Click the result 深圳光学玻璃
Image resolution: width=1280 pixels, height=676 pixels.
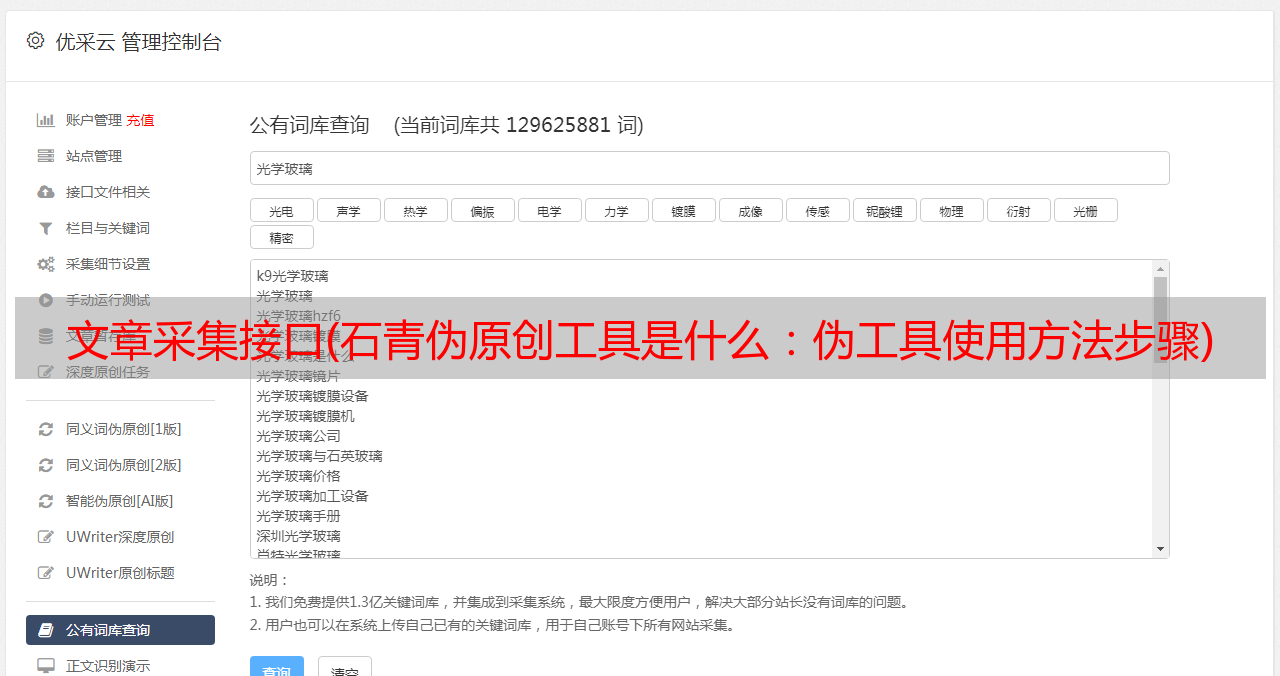tap(298, 536)
